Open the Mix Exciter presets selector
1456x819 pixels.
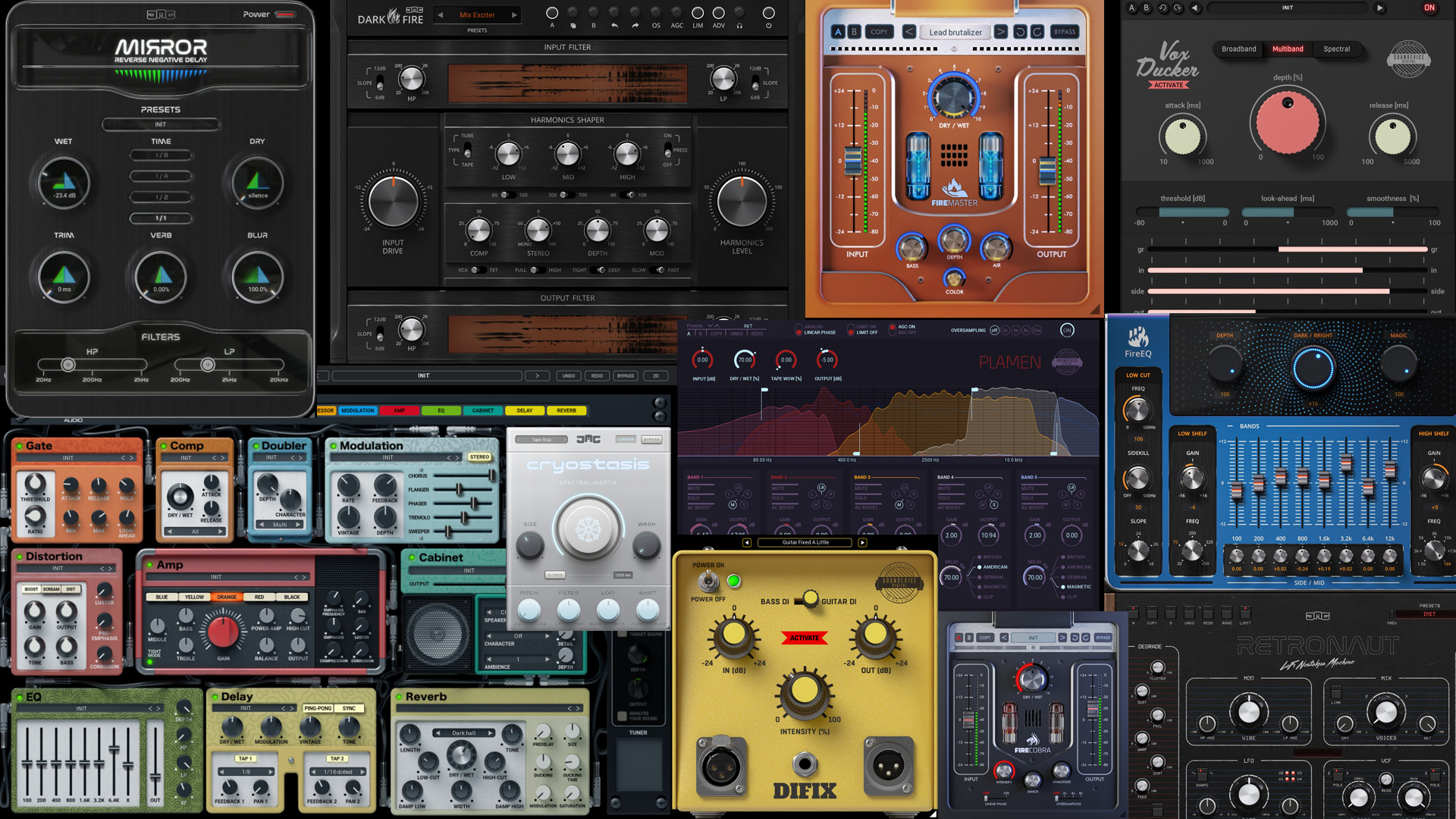[477, 15]
